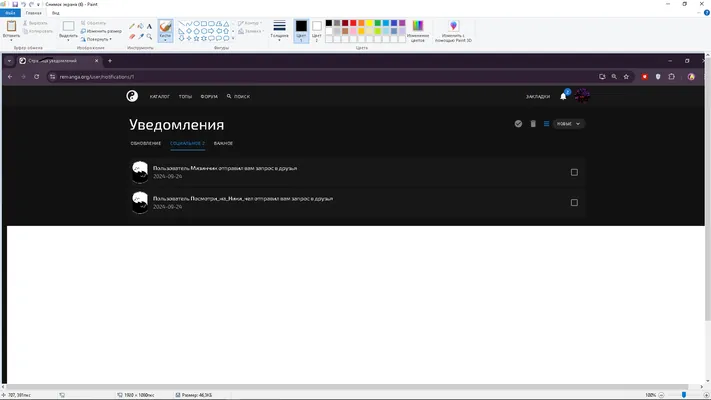Image resolution: width=711 pixels, height=400 pixels.
Task: Choose the Rectangle shape
Action: pyautogui.click(x=204, y=24)
